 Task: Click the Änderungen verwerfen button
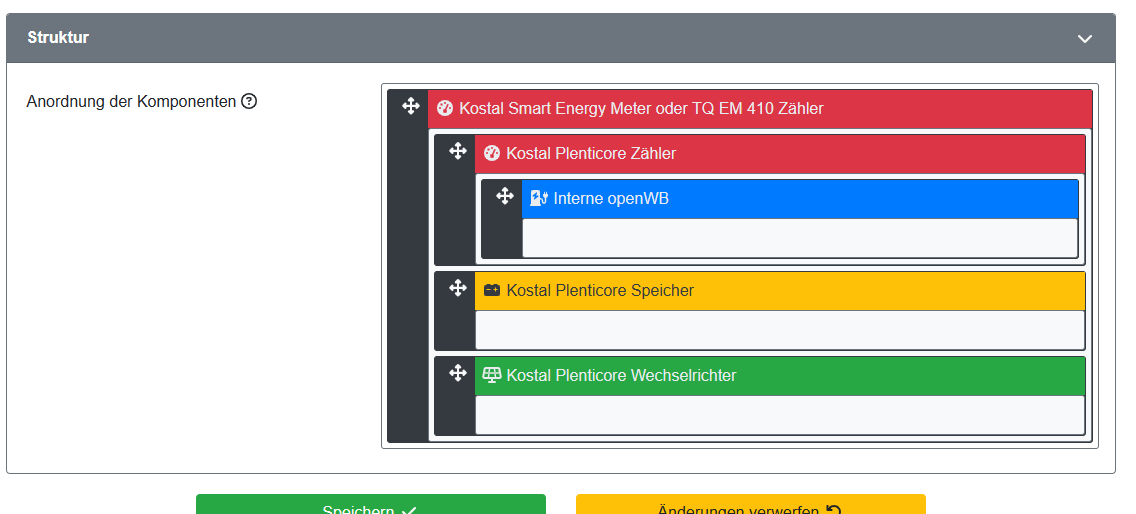point(751,505)
